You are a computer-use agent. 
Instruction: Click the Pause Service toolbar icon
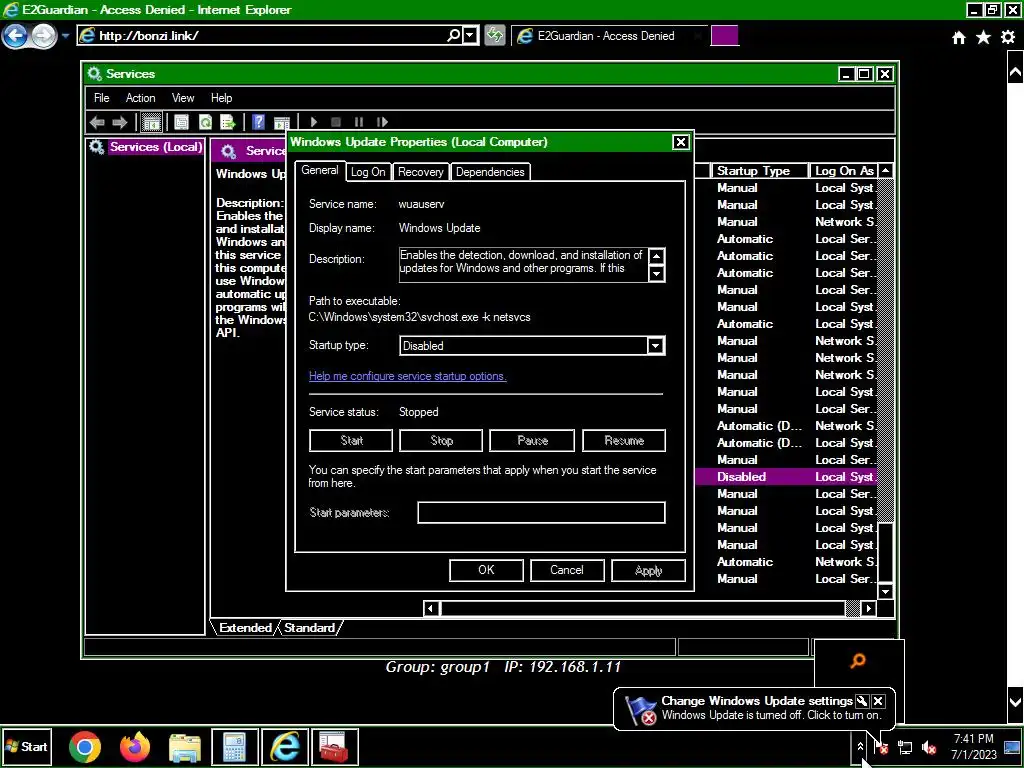pyautogui.click(x=359, y=122)
